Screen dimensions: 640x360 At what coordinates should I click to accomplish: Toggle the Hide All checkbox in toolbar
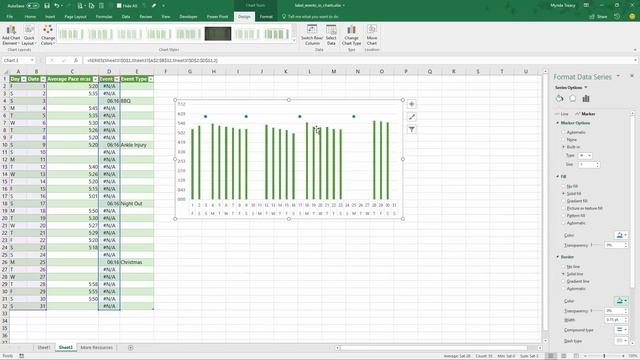[119, 6]
